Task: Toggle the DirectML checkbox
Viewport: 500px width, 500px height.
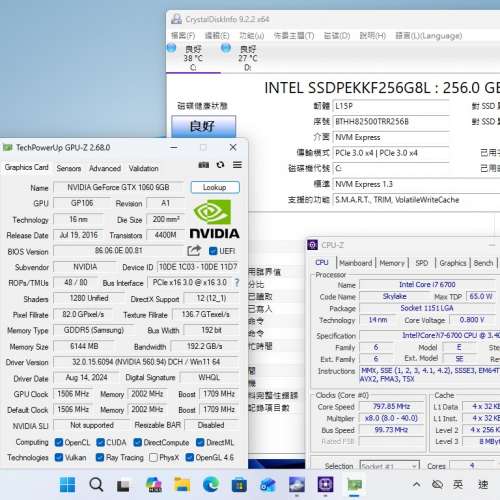Action: (200, 442)
